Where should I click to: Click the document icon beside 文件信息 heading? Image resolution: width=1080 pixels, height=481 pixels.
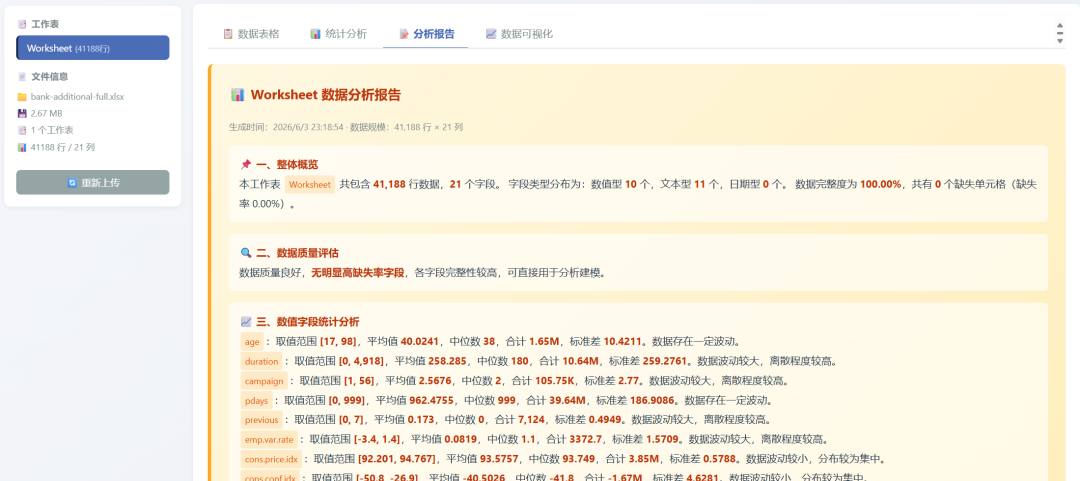point(22,77)
